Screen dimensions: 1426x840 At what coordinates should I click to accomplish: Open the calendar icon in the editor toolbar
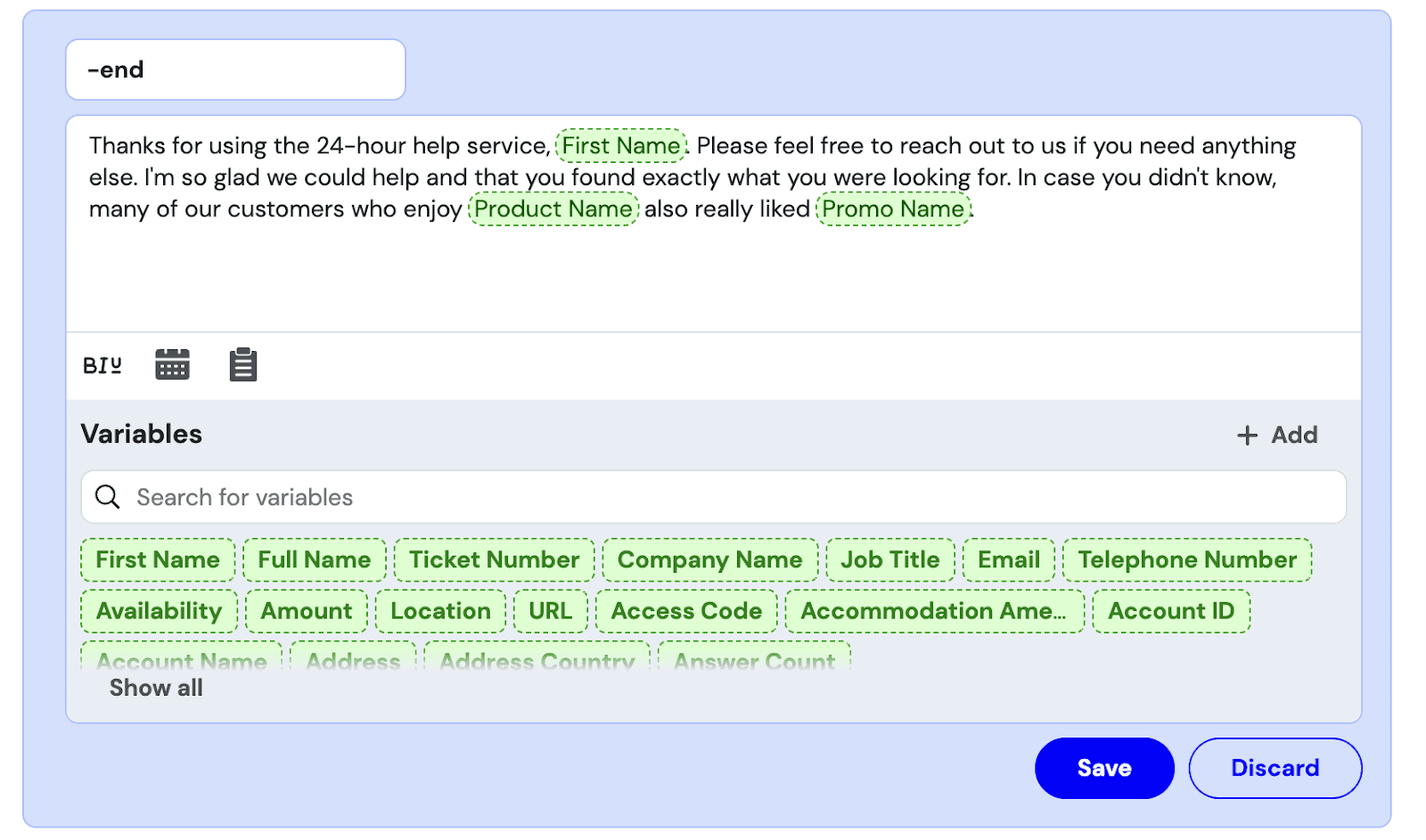click(x=171, y=364)
